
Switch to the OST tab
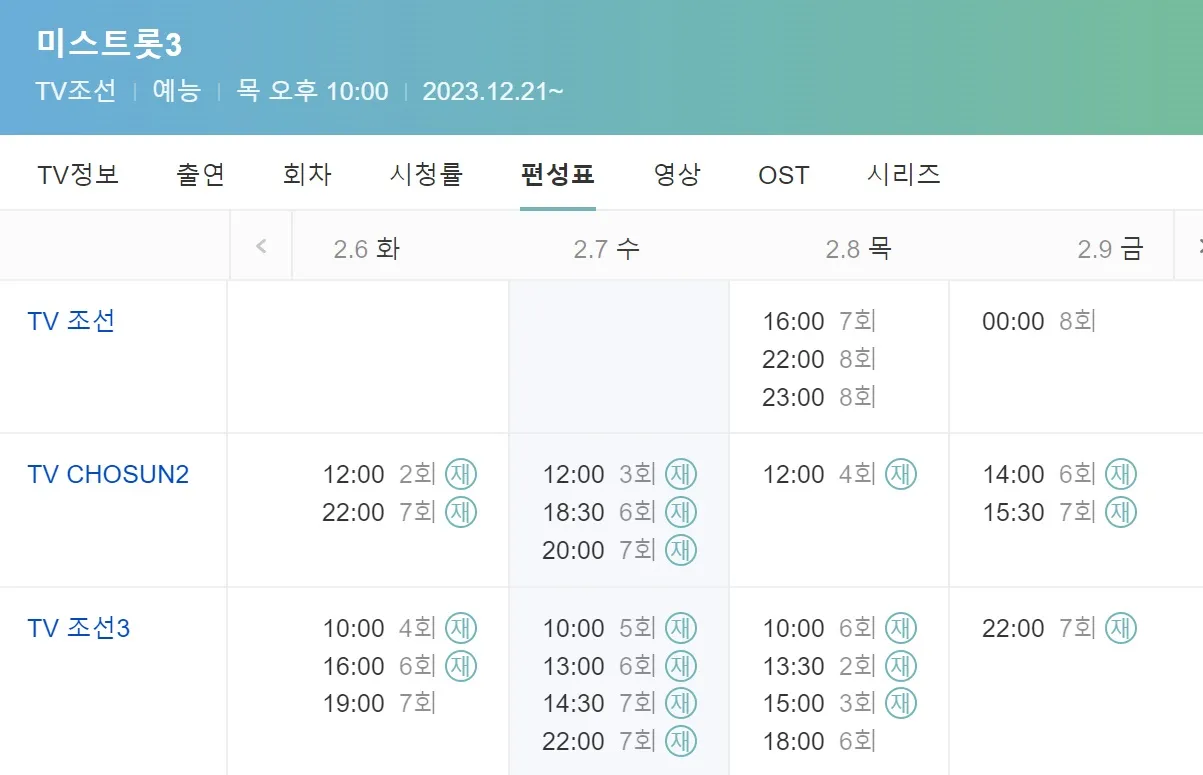[x=784, y=175]
